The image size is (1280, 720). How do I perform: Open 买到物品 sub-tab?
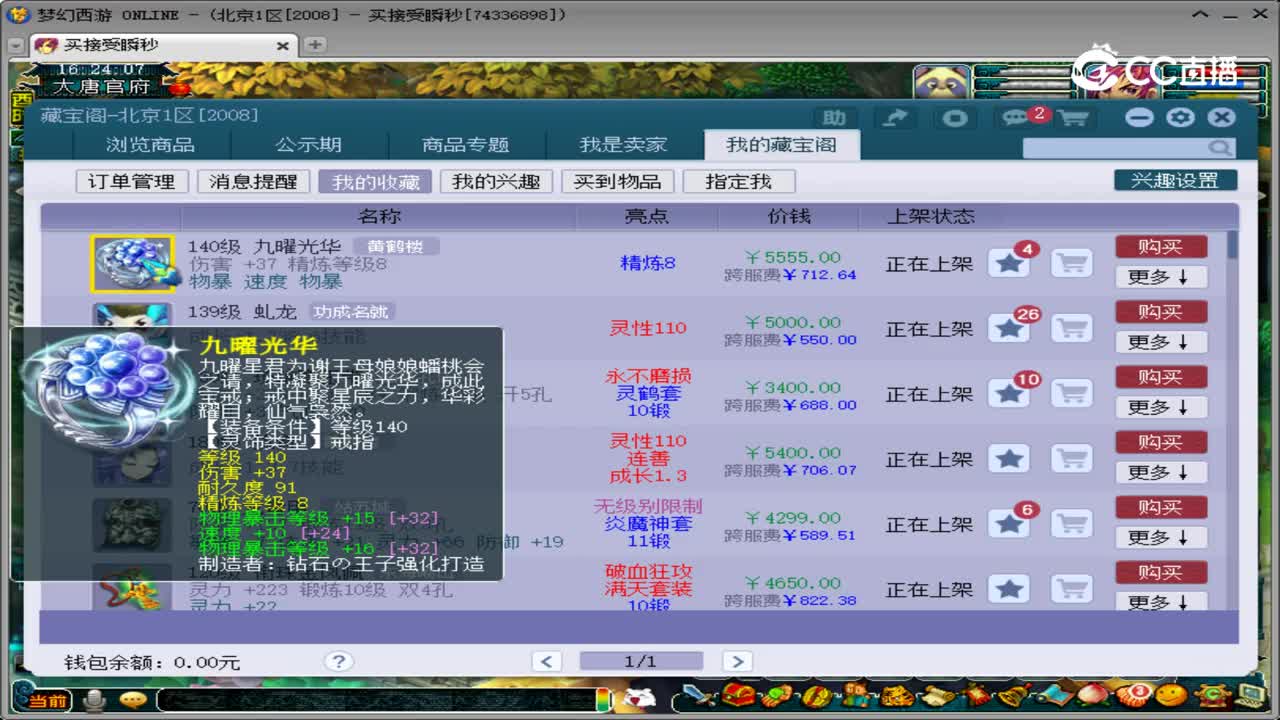click(x=617, y=181)
